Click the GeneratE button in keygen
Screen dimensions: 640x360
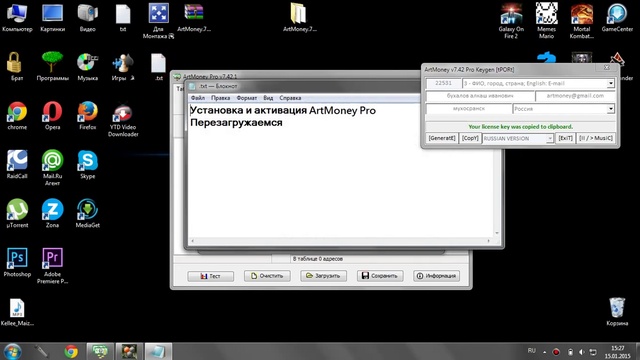pos(442,138)
